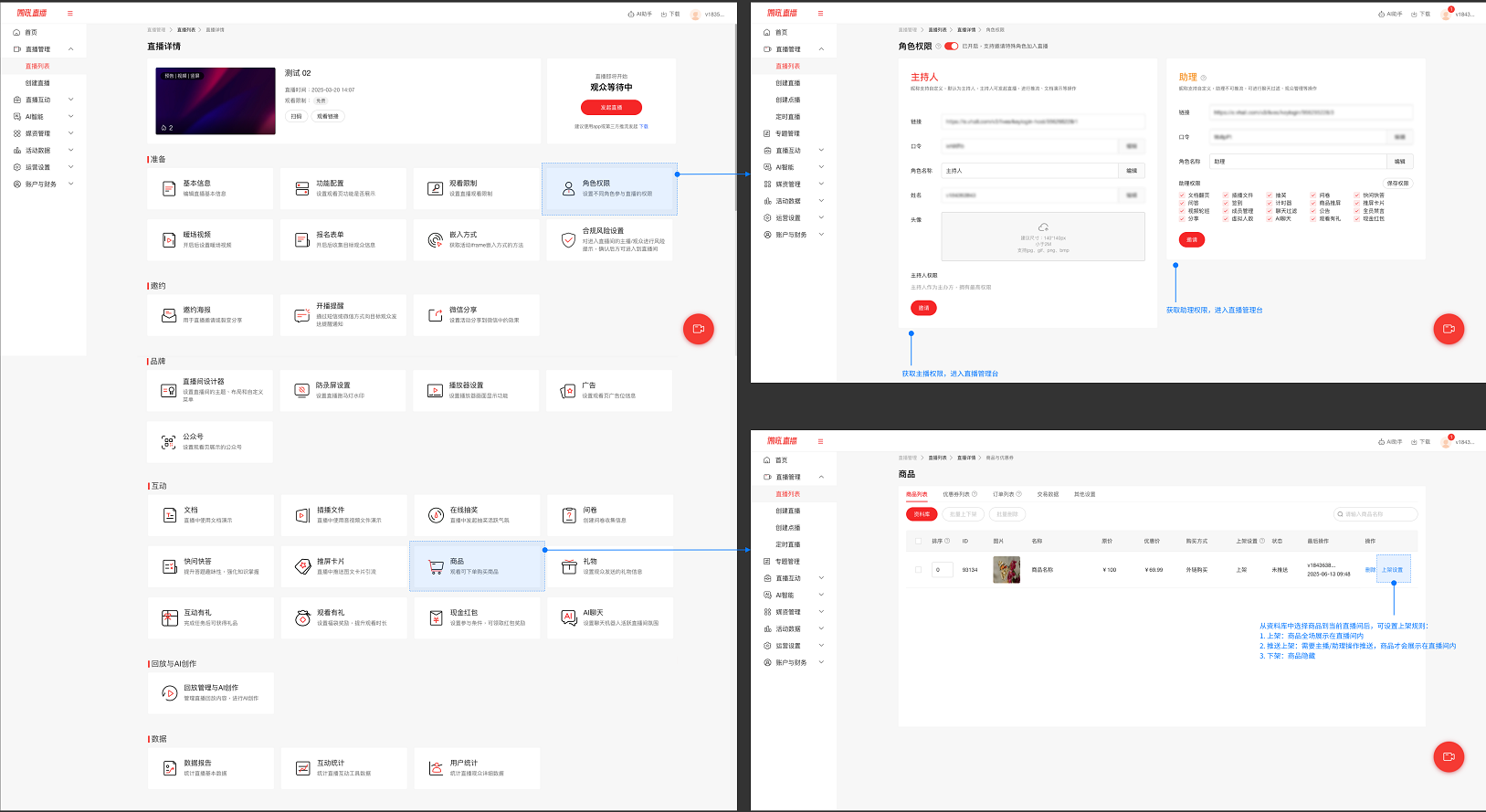Expand 直播互动 in the 角色权限 window sidebar
Image resolution: width=1486 pixels, height=812 pixels.
[x=821, y=151]
